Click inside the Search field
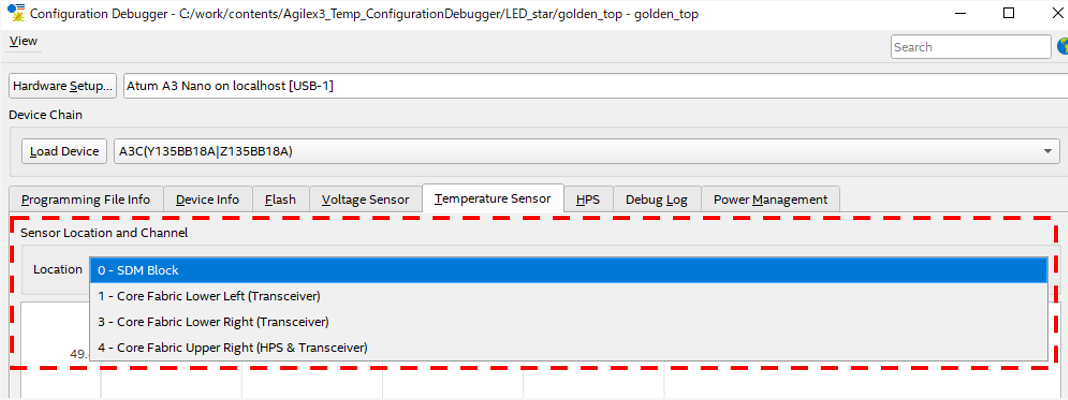Image resolution: width=1068 pixels, height=400 pixels. [x=970, y=47]
